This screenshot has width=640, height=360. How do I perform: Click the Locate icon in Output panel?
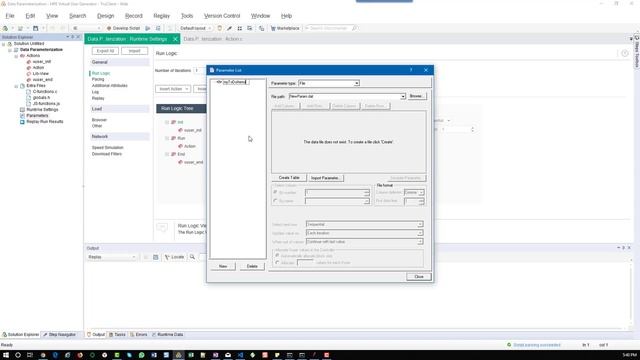[167, 257]
